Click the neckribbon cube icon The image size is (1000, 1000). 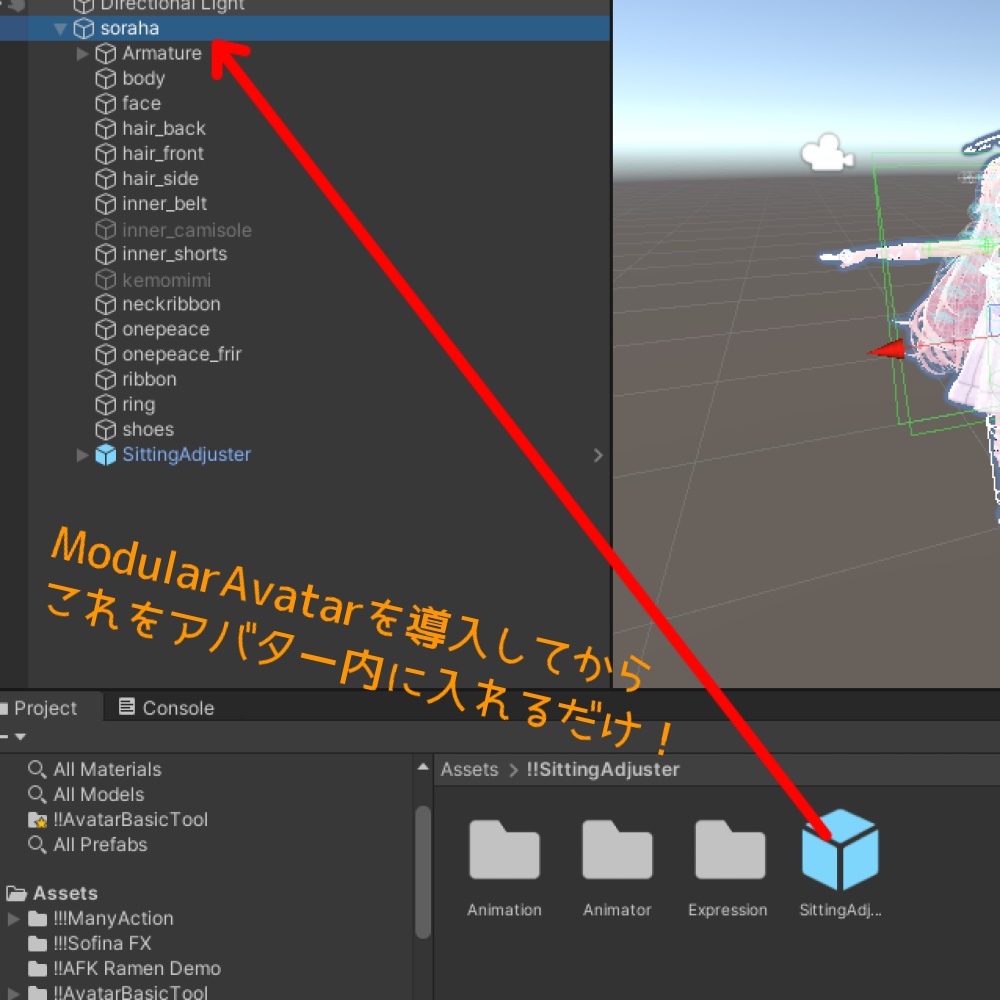click(105, 304)
